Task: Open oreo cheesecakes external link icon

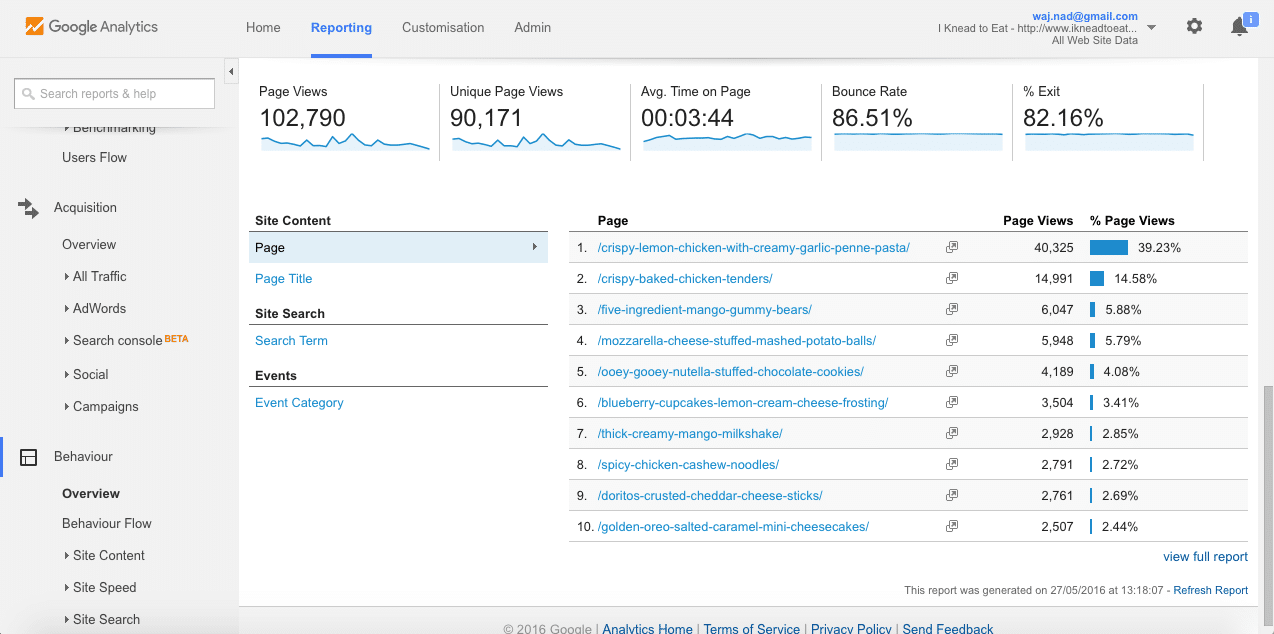Action: point(952,526)
